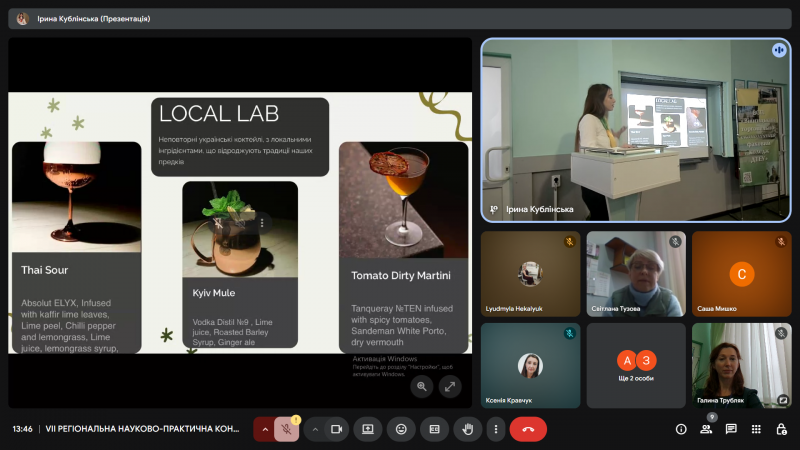The width and height of the screenshot is (800, 450).
Task: Open the activities shapes icon
Action: [756, 429]
